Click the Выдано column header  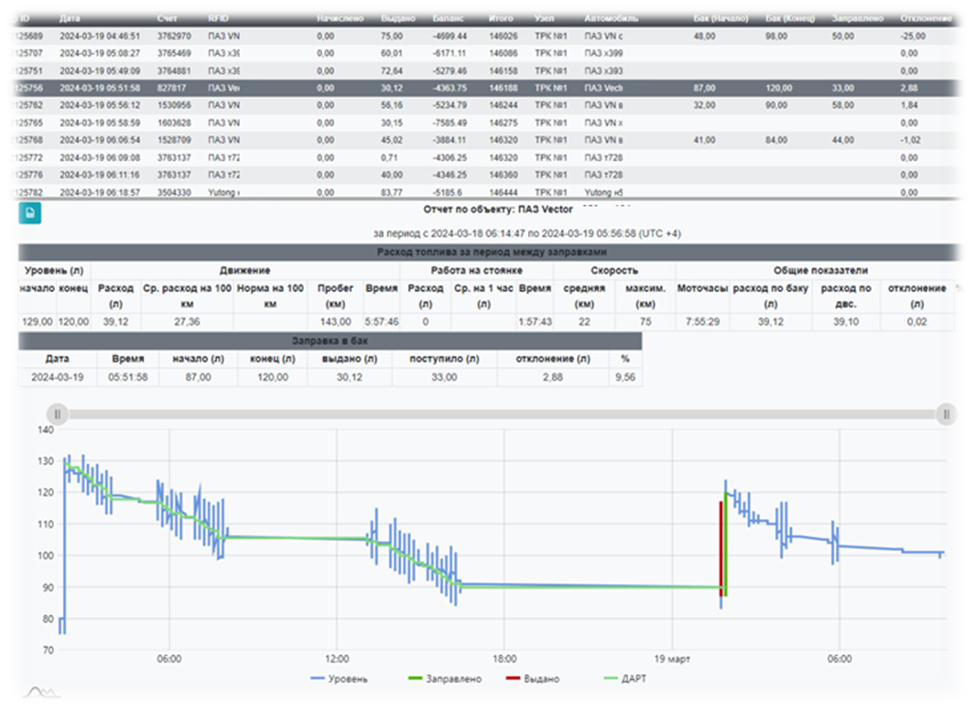click(397, 19)
